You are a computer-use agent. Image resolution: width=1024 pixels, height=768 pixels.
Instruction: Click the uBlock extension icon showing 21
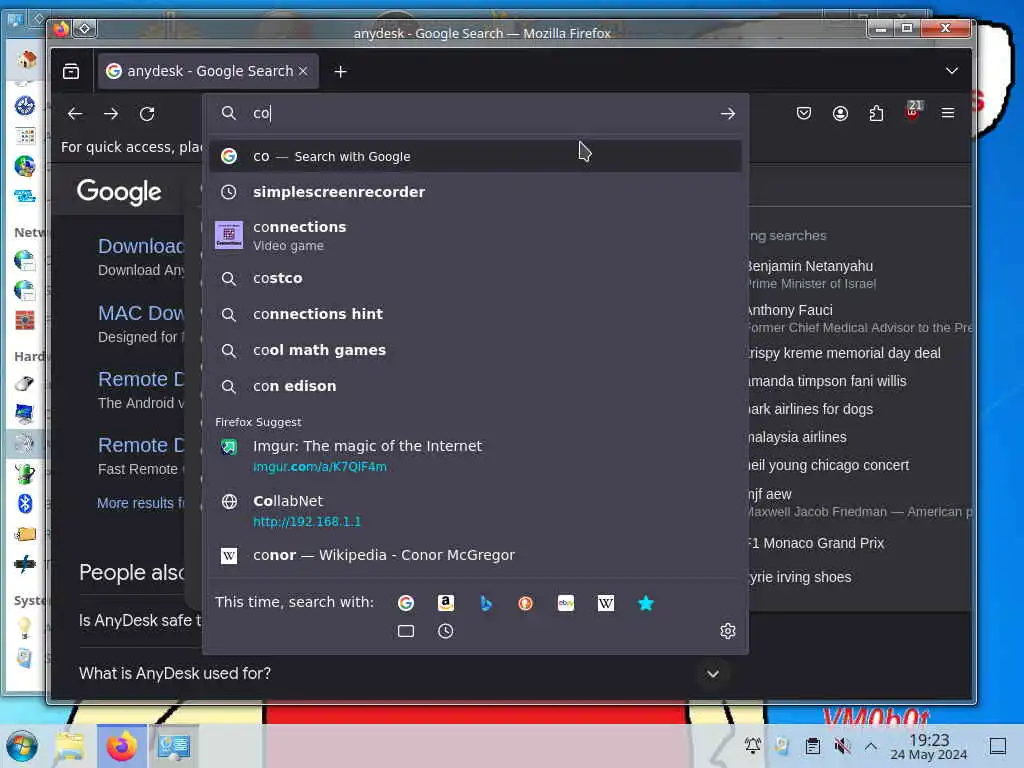(x=913, y=111)
